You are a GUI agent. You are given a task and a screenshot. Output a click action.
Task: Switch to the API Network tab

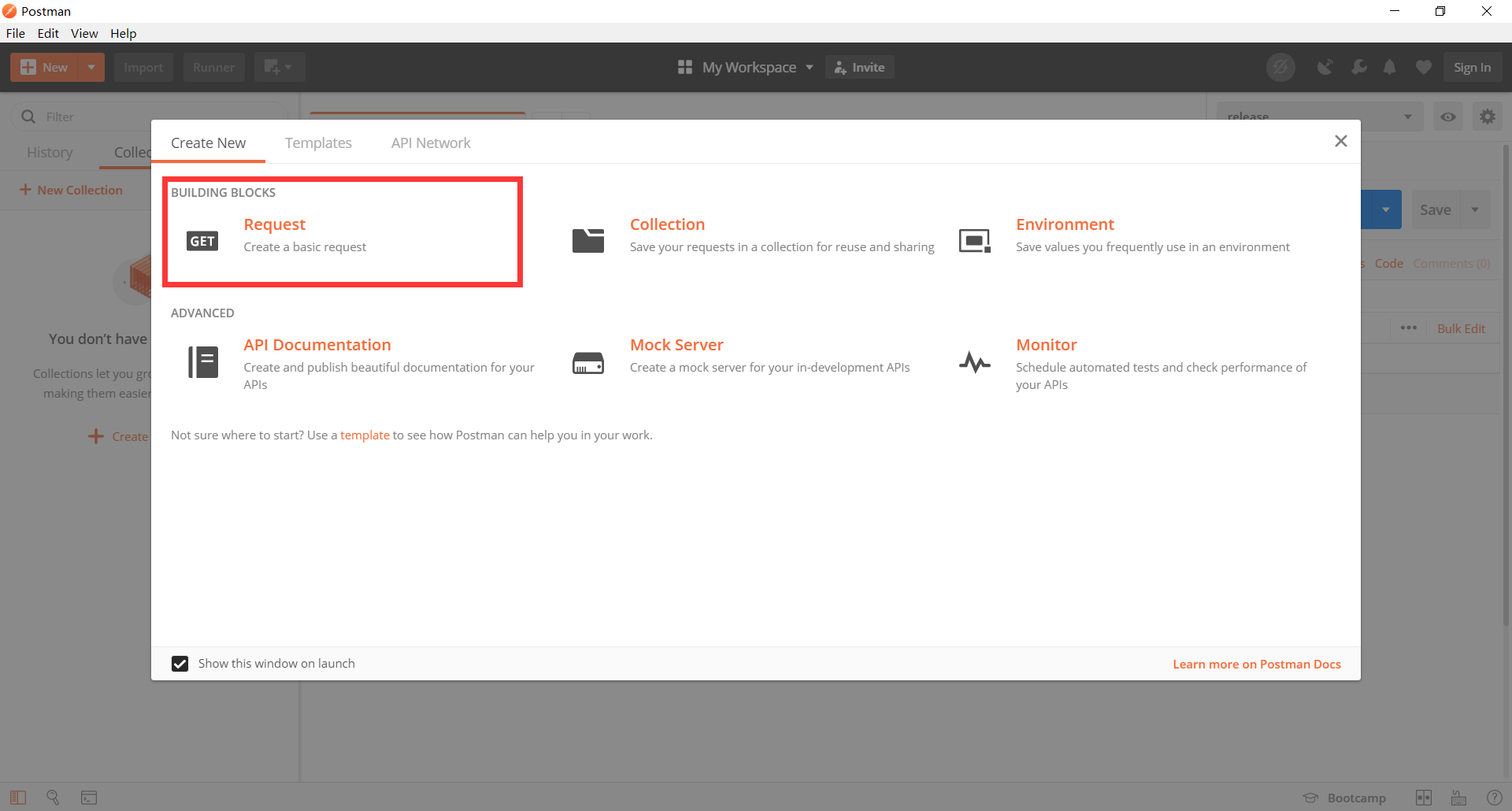(x=431, y=143)
